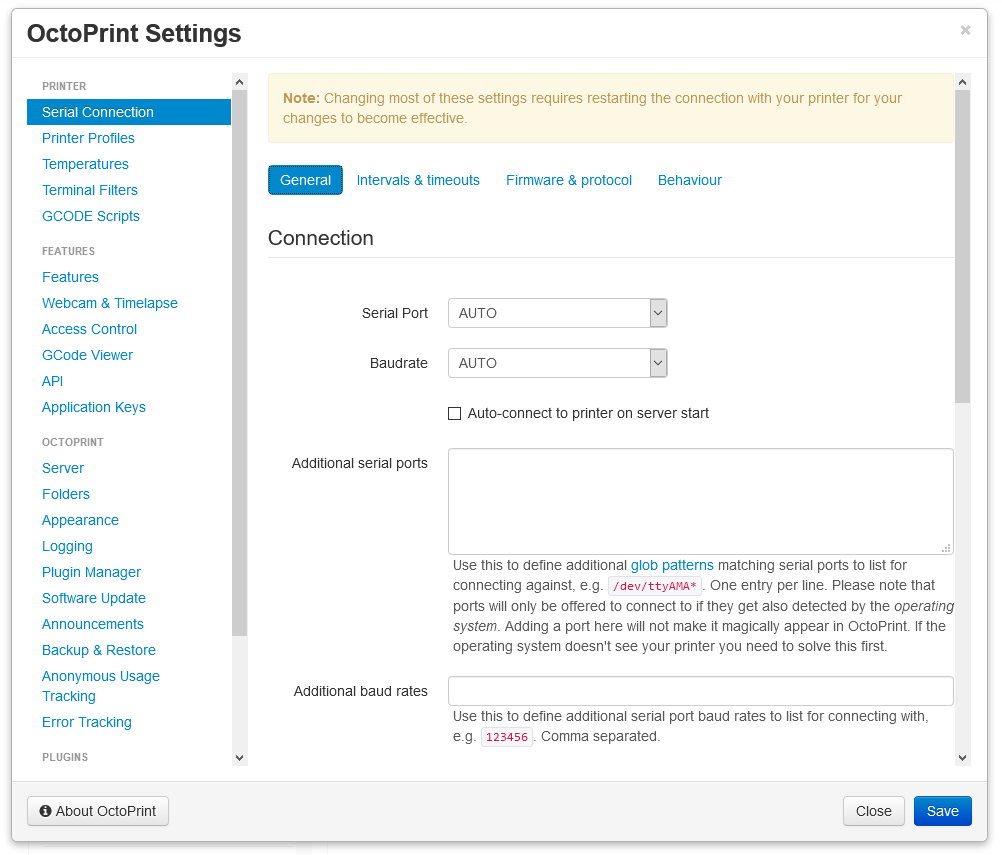Click the info icon on About OctoPrint
This screenshot has height=855, width=1002.
click(45, 811)
